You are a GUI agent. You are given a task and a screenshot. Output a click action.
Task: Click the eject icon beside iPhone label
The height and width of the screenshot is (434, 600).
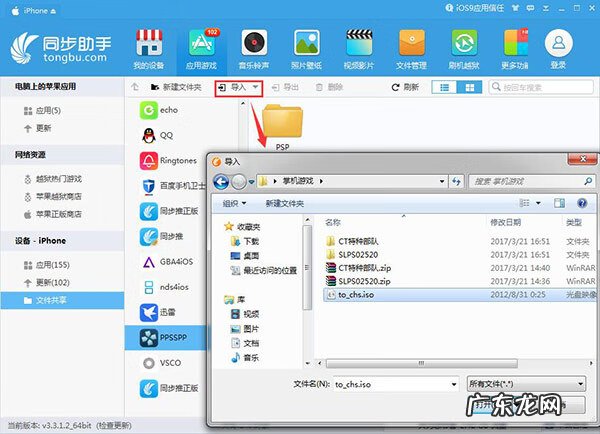click(53, 11)
